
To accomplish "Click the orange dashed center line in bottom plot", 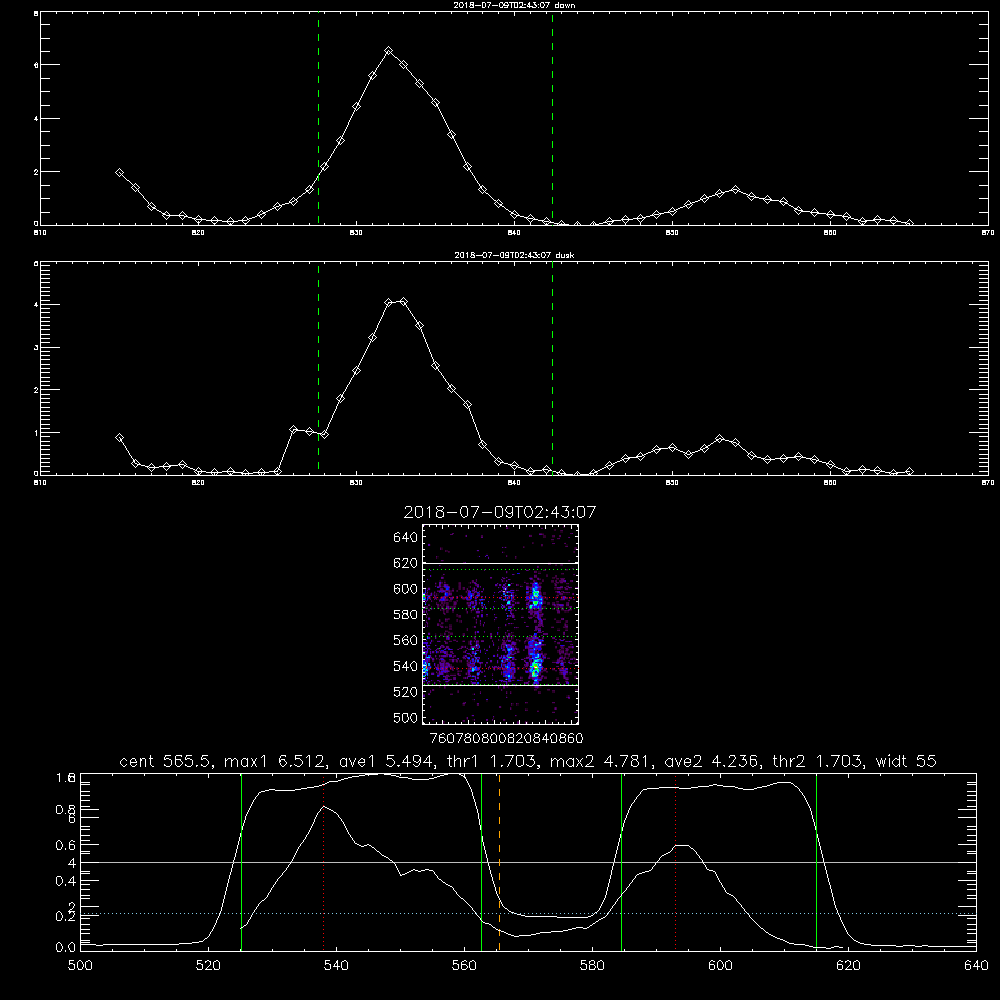I will (x=499, y=862).
